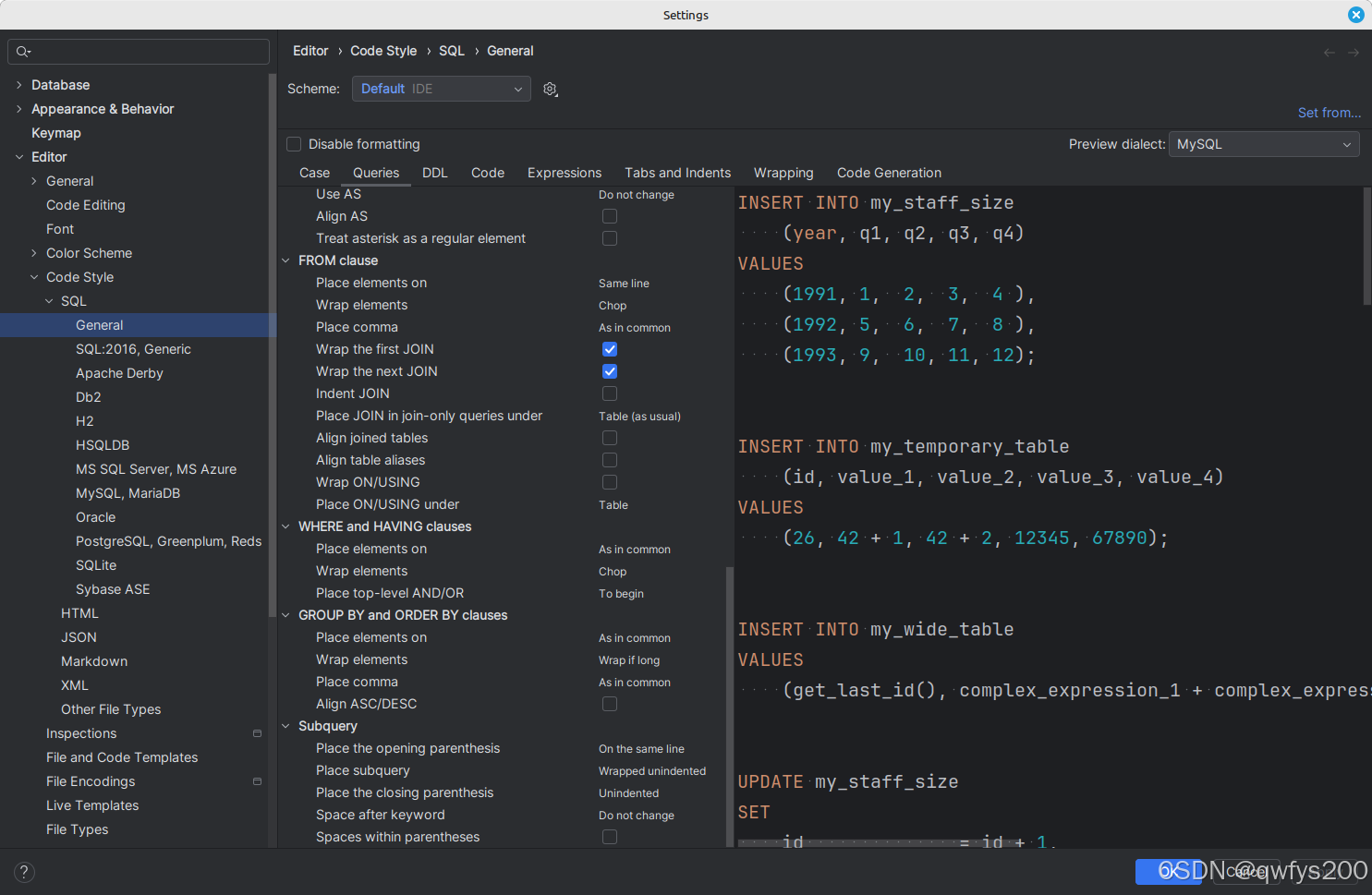Open Markdown code style settings
1372x895 pixels.
[x=94, y=661]
